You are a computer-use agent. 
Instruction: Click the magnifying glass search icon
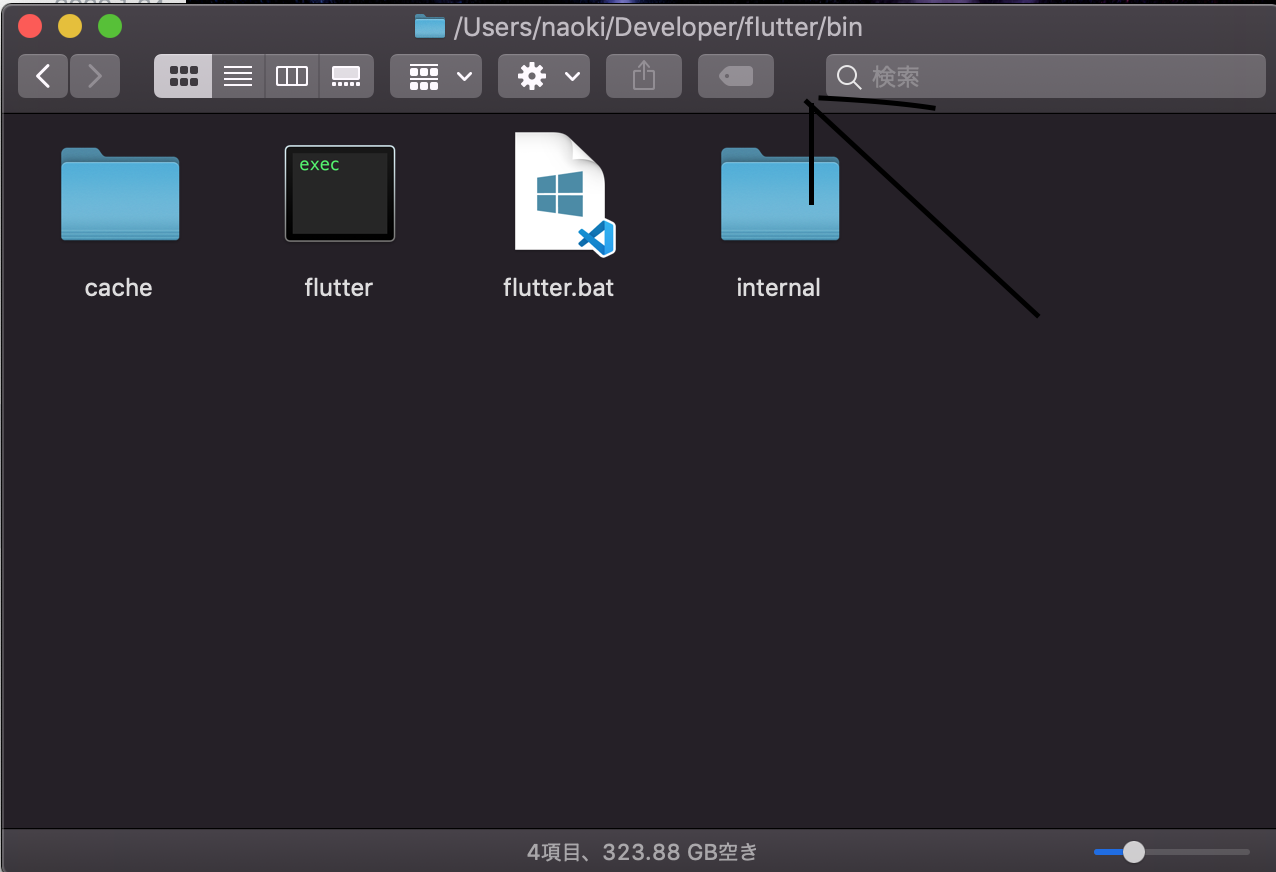[849, 77]
